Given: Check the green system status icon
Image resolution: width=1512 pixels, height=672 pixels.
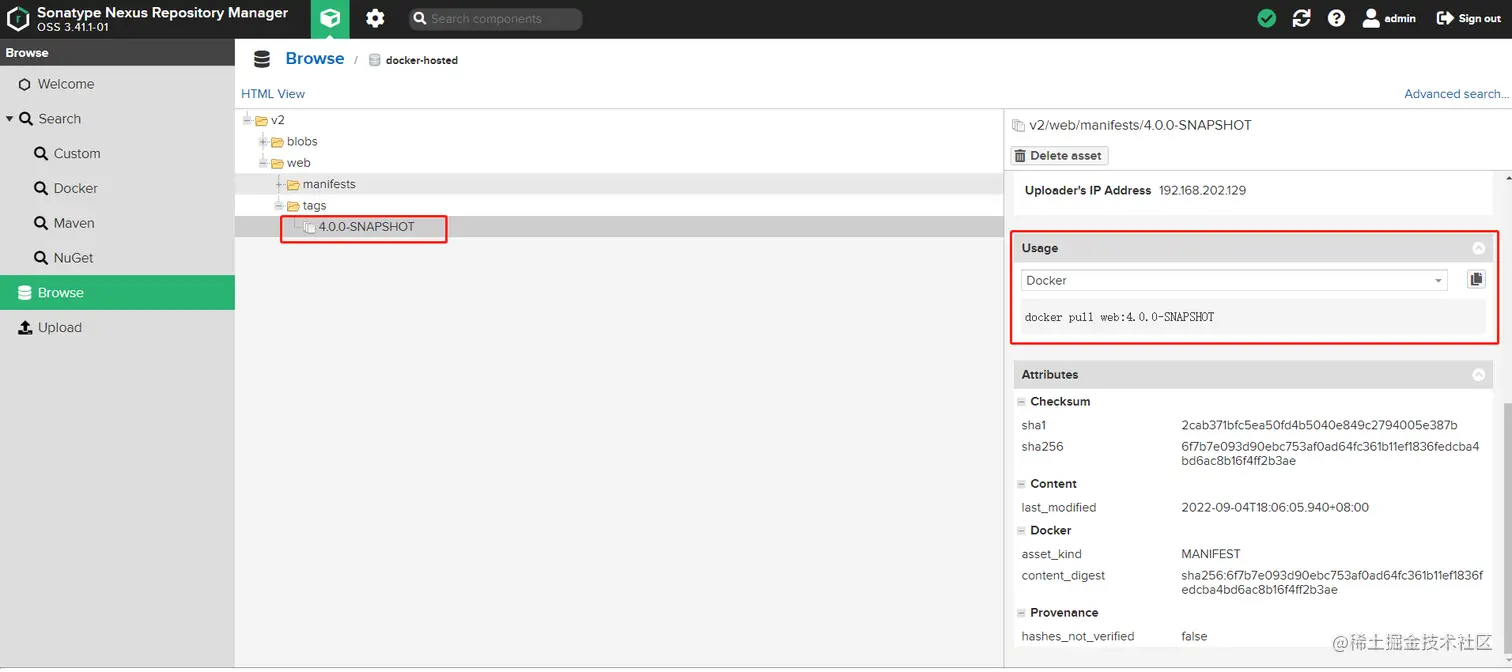Looking at the screenshot, I should pos(1267,18).
